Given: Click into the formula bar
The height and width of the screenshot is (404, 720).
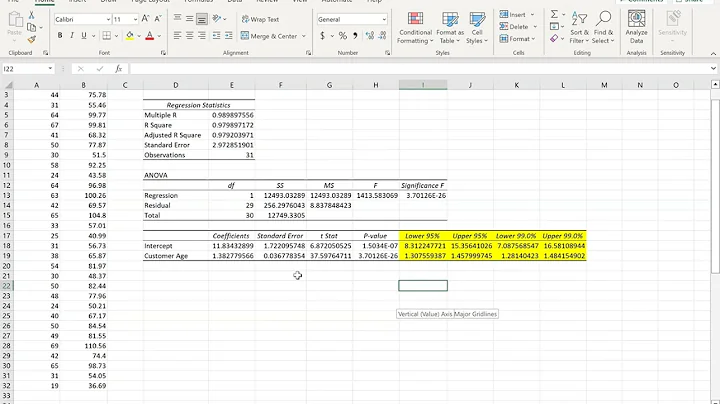Looking at the screenshot, I should [x=419, y=69].
